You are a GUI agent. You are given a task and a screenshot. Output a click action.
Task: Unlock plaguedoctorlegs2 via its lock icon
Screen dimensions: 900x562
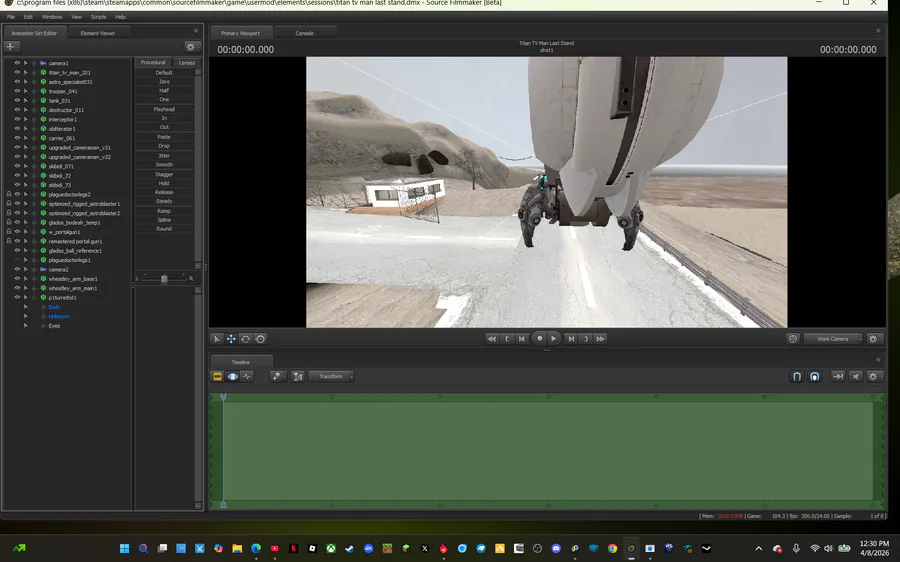click(x=9, y=195)
